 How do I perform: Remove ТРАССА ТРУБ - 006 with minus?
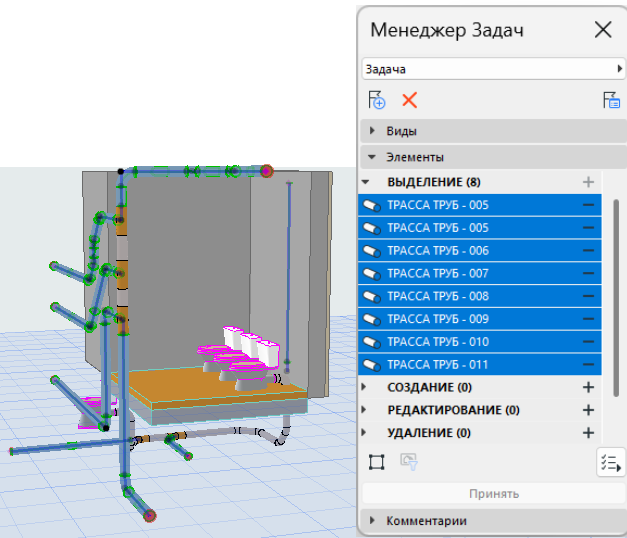pos(588,250)
